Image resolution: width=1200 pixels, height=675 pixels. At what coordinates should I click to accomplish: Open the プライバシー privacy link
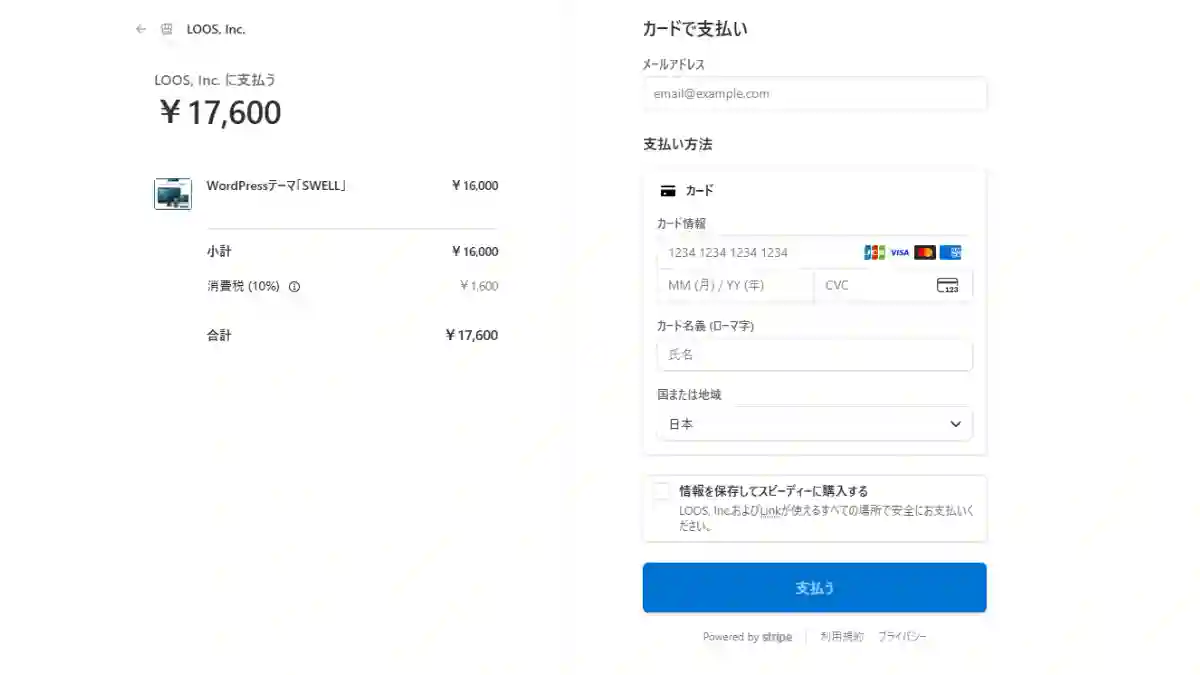(901, 636)
